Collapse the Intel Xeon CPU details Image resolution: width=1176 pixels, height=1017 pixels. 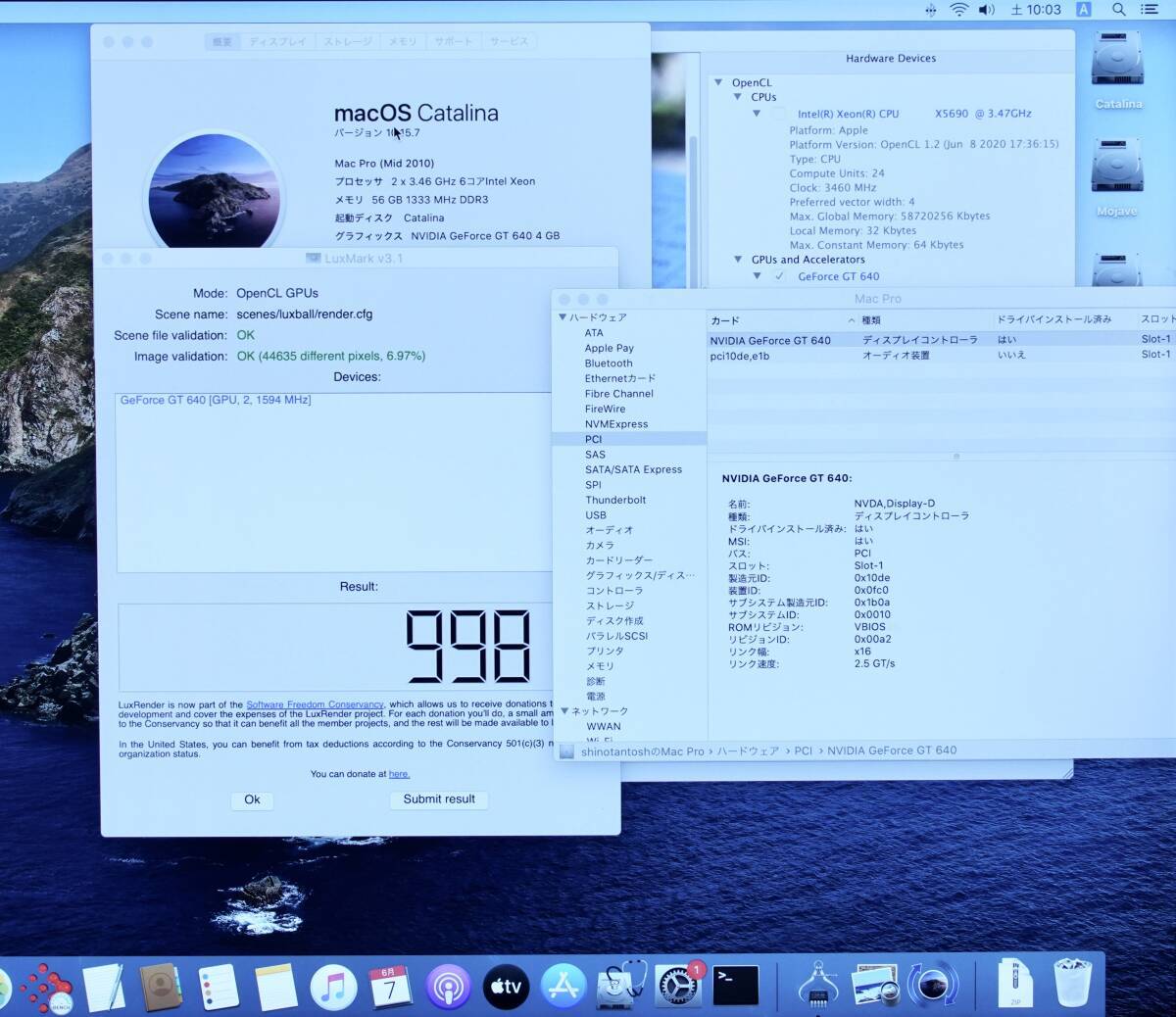757,114
